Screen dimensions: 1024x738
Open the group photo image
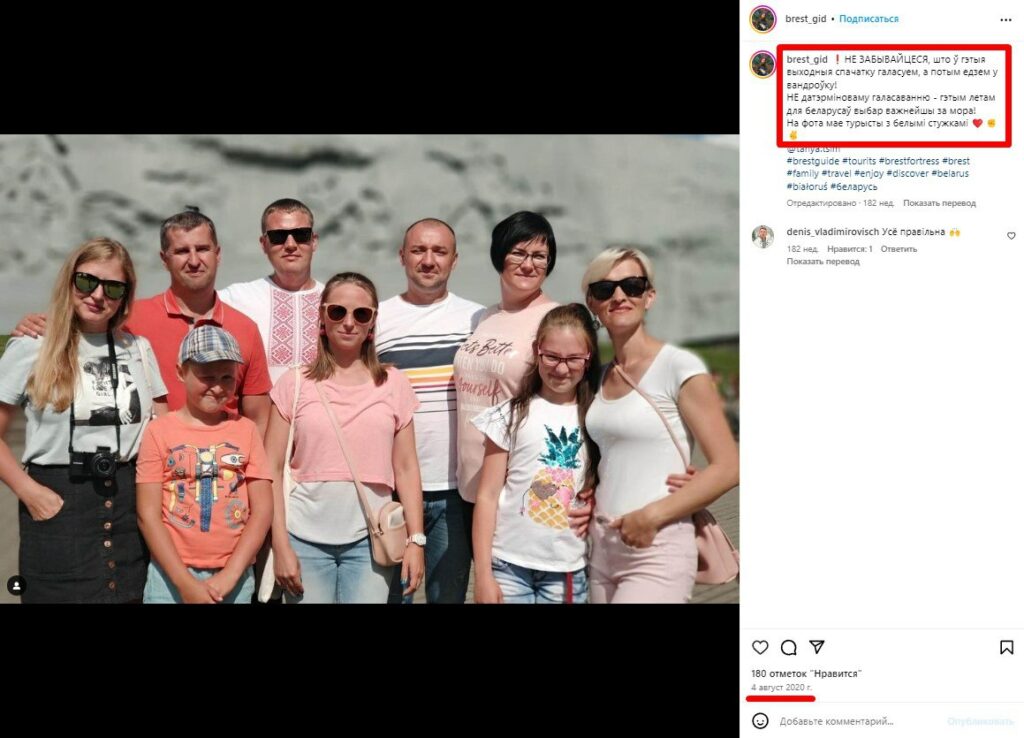pos(370,369)
